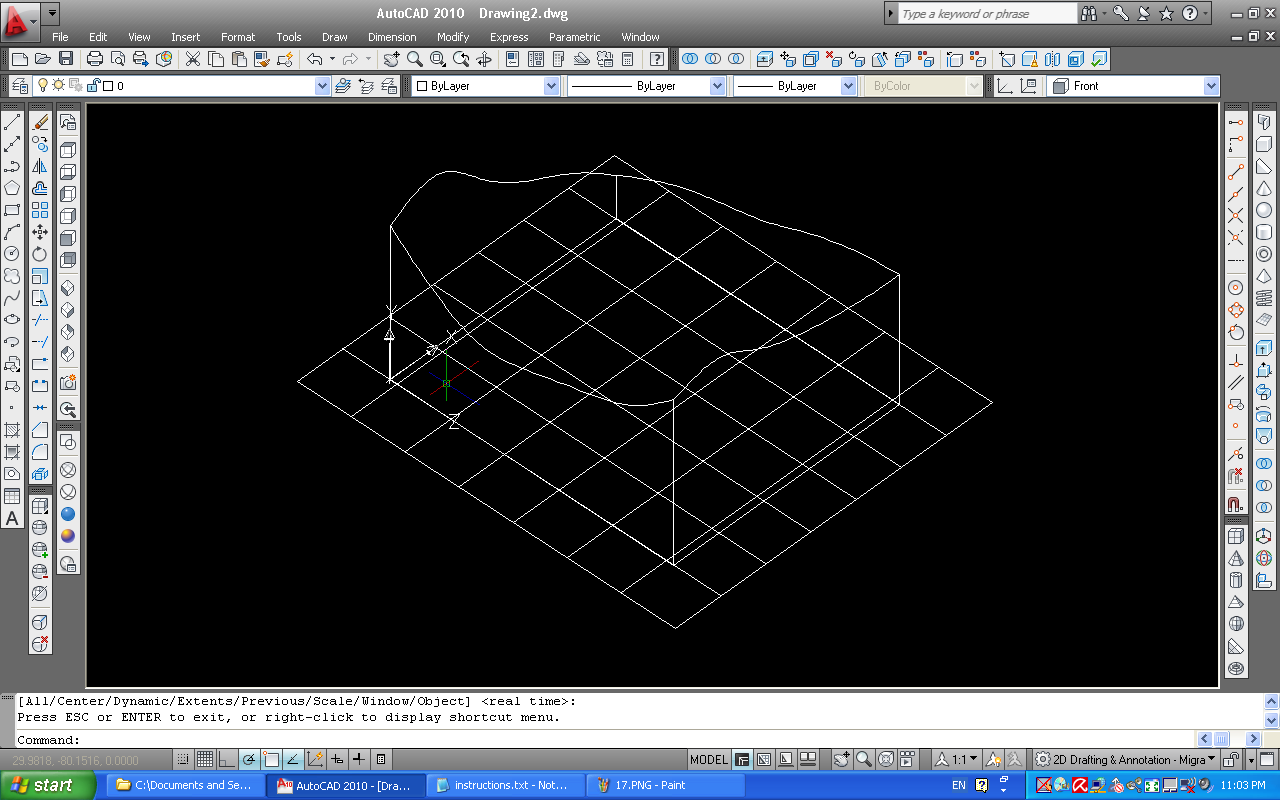Screen dimensions: 1280x800
Task: Toggle the MODEL space button
Action: tap(708, 759)
